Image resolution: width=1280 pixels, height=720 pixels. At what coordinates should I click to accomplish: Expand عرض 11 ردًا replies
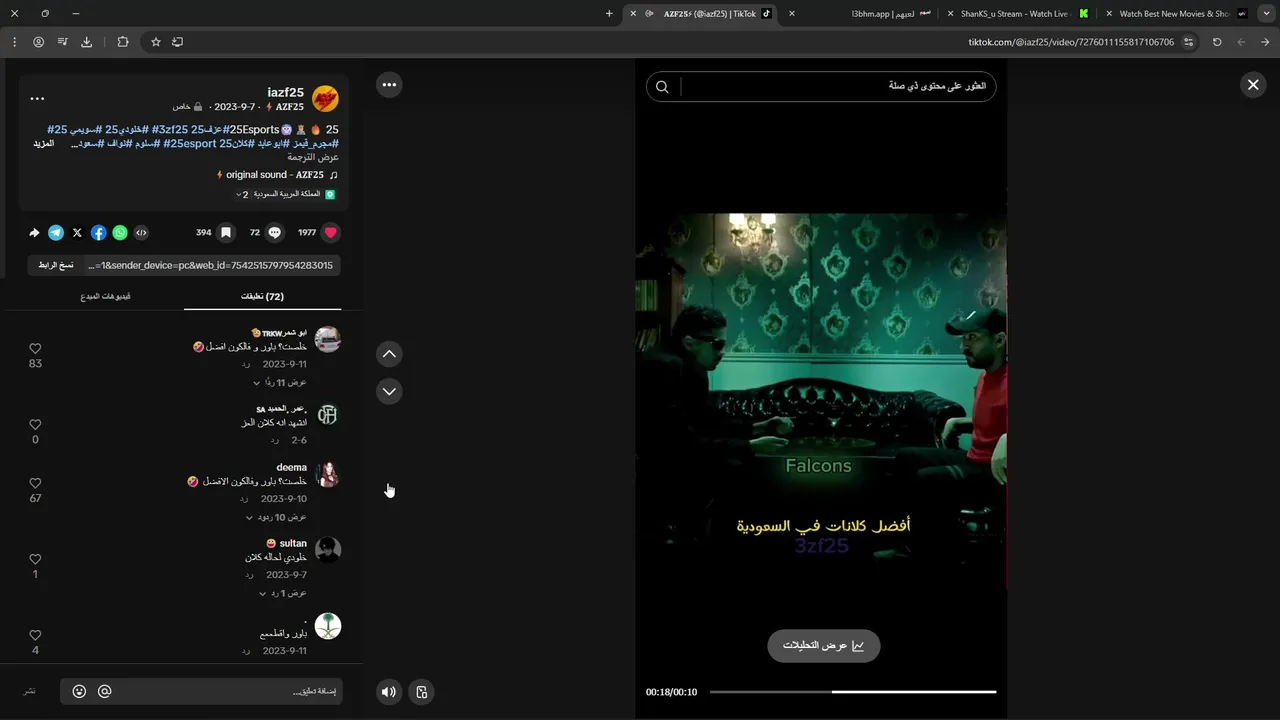point(280,383)
